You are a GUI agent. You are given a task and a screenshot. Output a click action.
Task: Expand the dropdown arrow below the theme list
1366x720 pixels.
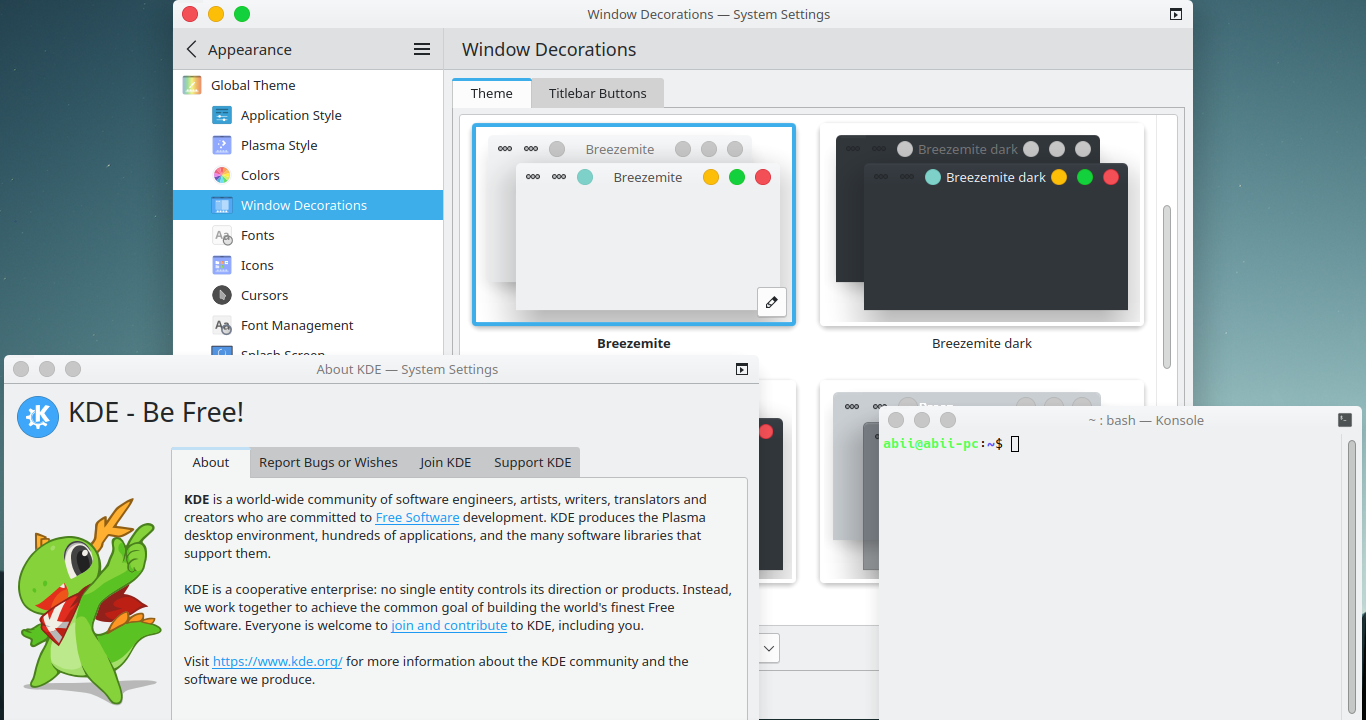tap(768, 648)
